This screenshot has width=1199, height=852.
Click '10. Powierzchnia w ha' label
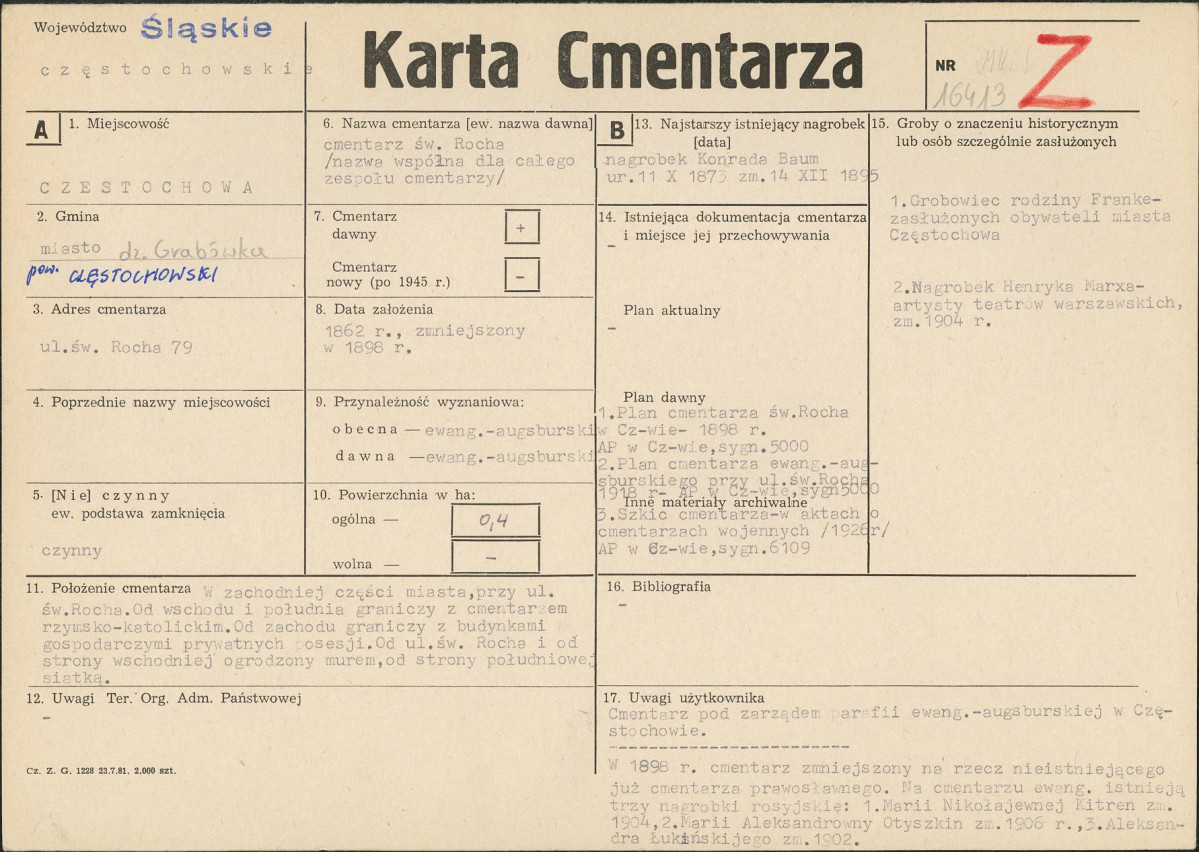click(394, 495)
